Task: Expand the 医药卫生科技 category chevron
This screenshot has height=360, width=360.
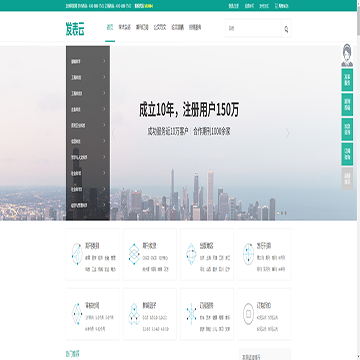Action: 104,125
